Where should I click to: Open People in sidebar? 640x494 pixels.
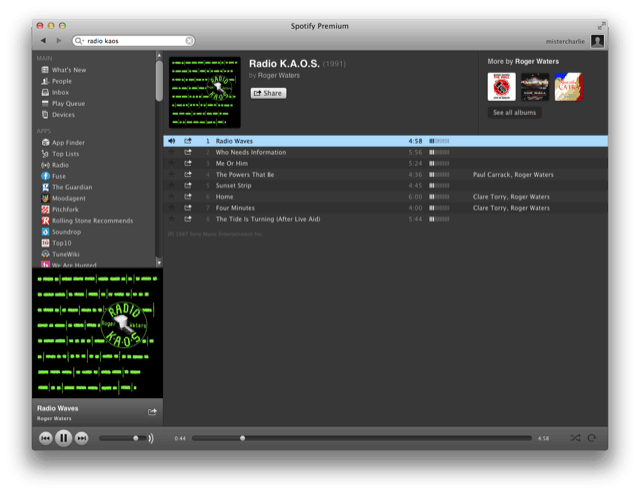tap(57, 81)
